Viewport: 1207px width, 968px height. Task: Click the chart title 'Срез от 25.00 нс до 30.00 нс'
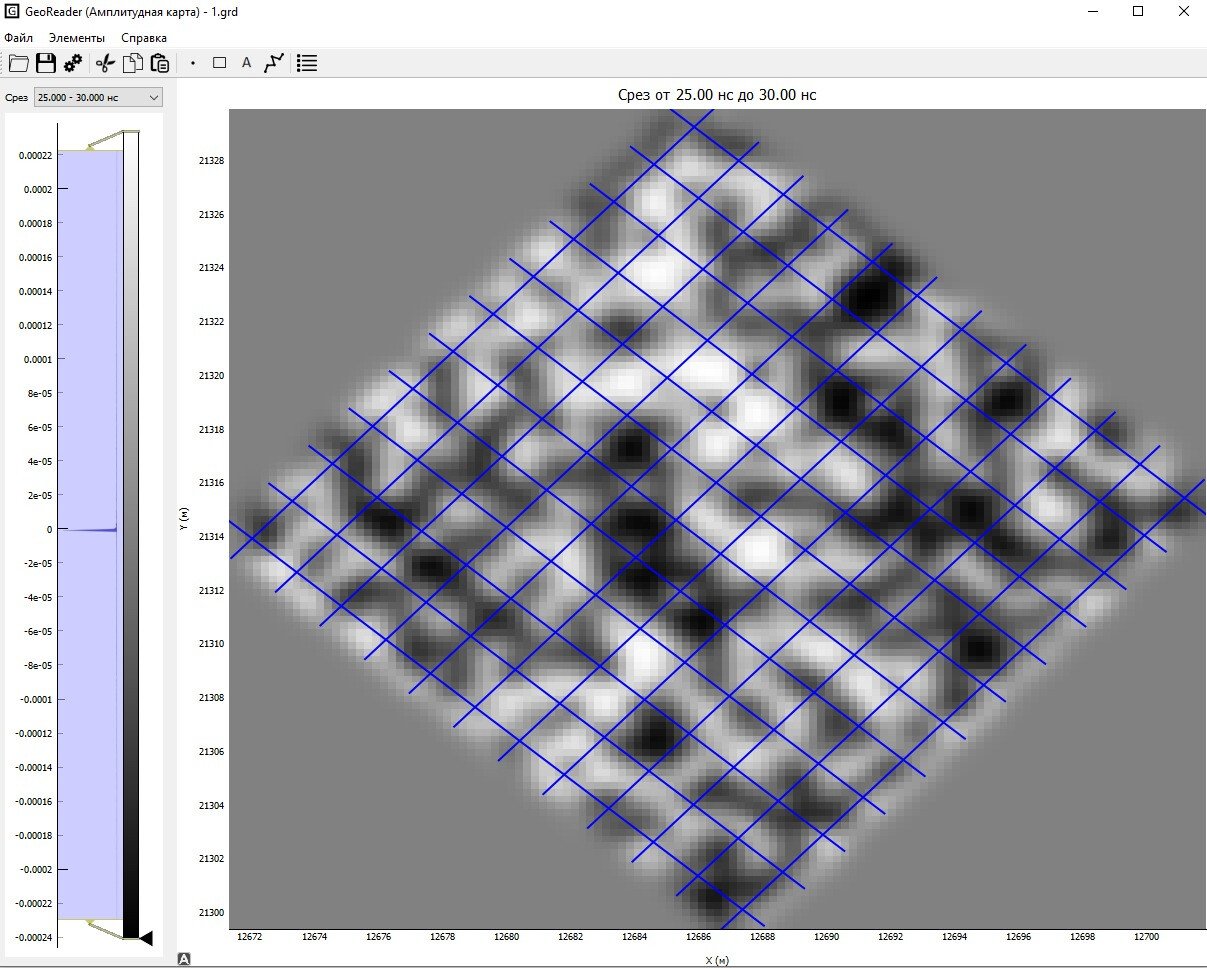(x=716, y=95)
